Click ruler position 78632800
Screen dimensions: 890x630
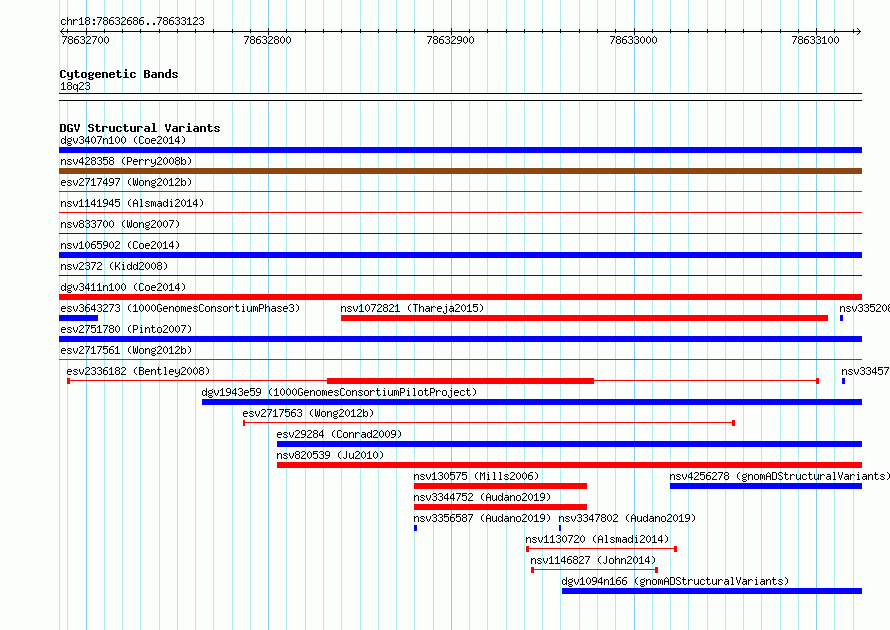(x=267, y=40)
